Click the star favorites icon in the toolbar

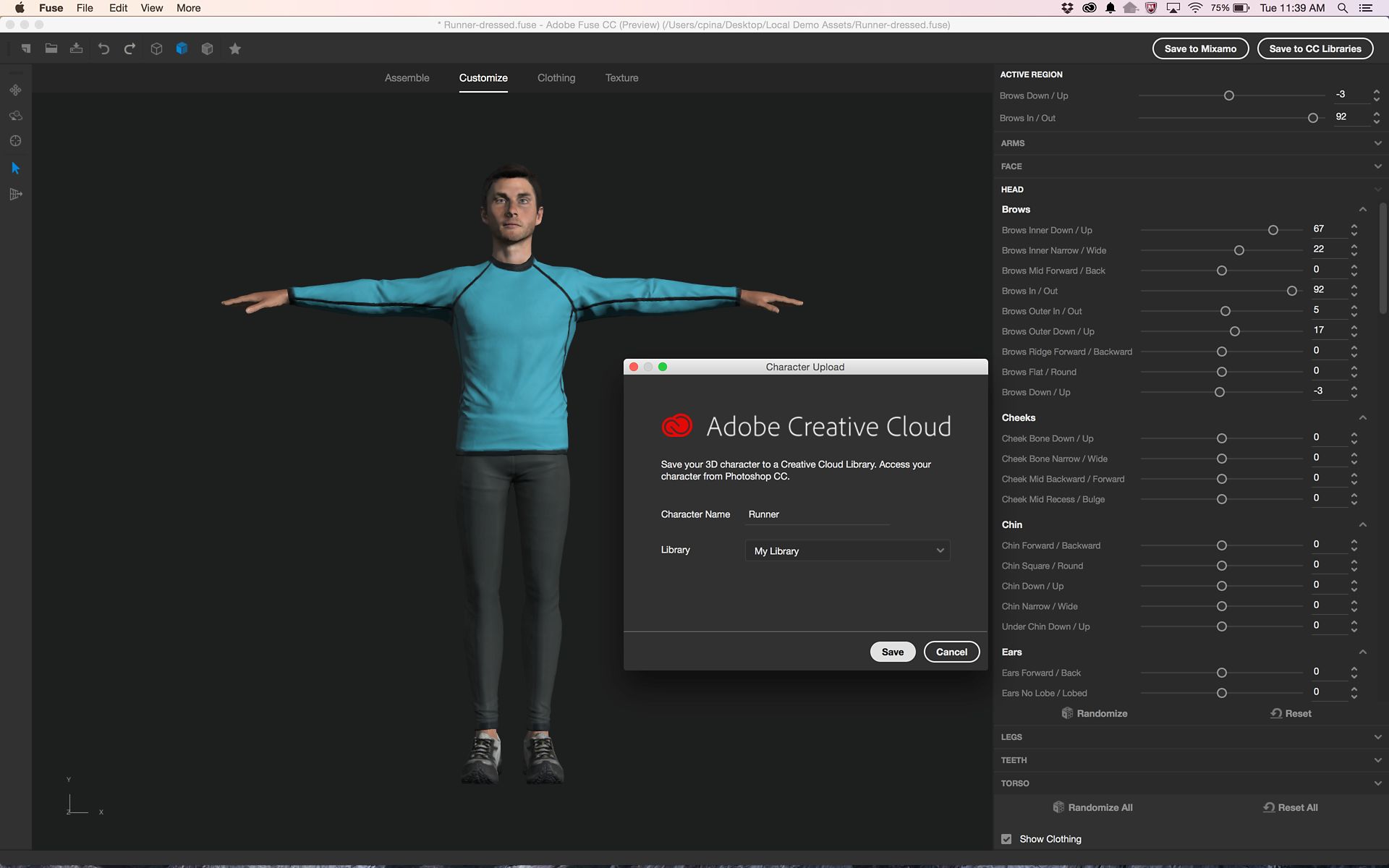tap(234, 48)
